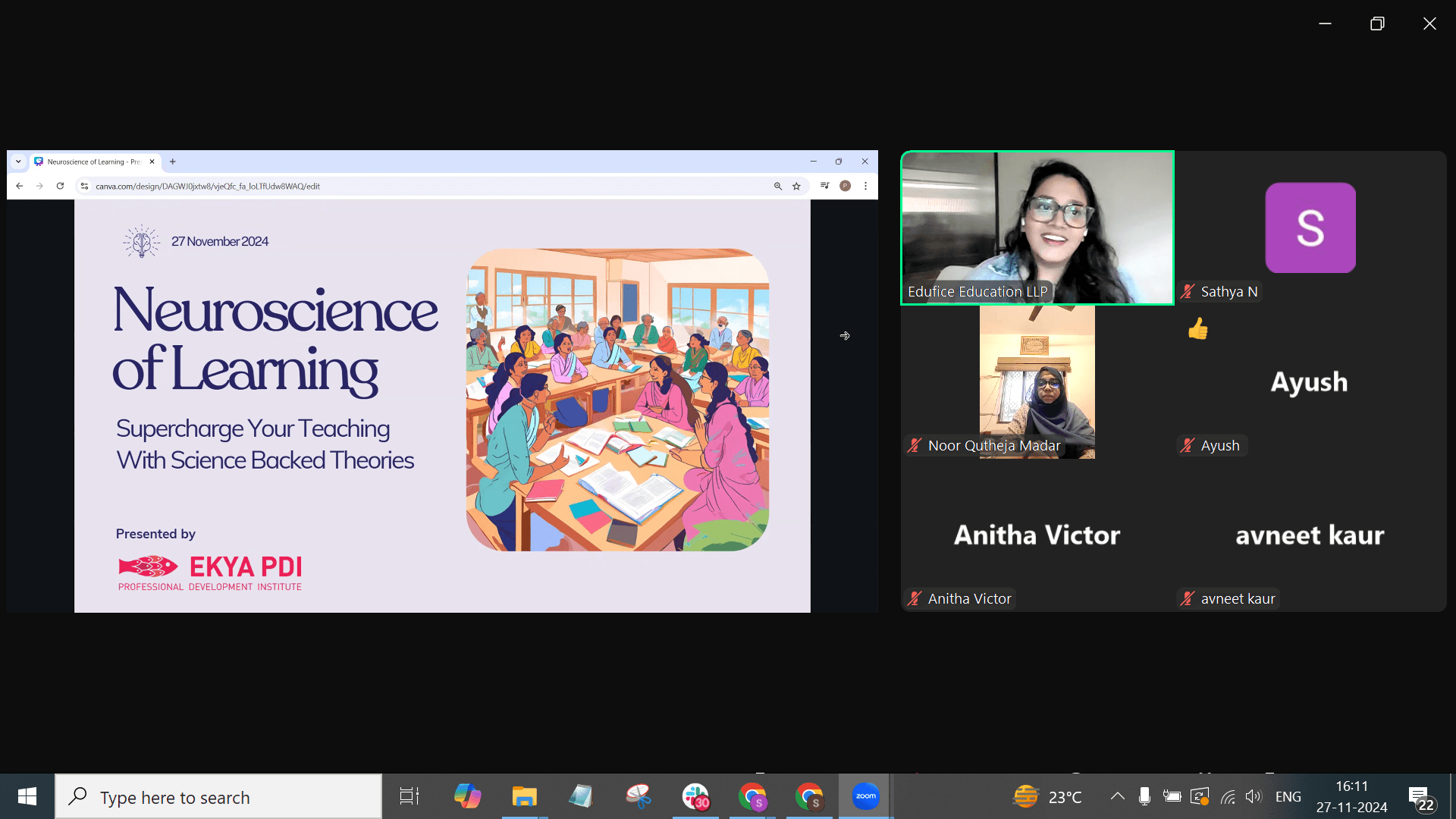Screen dimensions: 1456x819
Task: Open the Notepad app in taskbar
Action: 581,796
